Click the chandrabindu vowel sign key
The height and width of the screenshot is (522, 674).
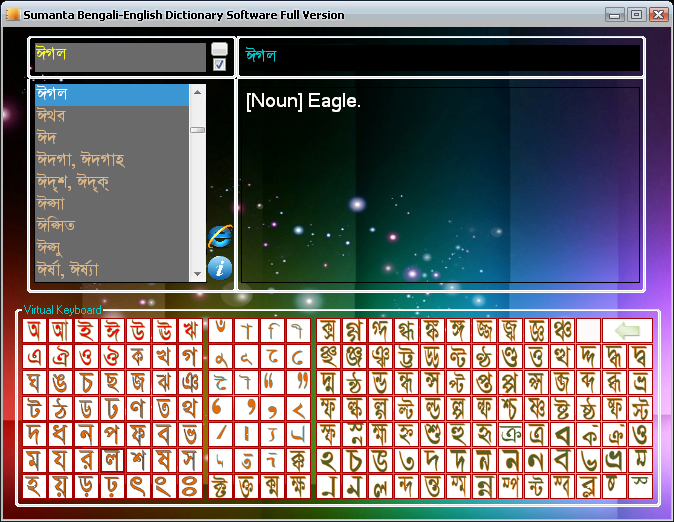[221, 331]
